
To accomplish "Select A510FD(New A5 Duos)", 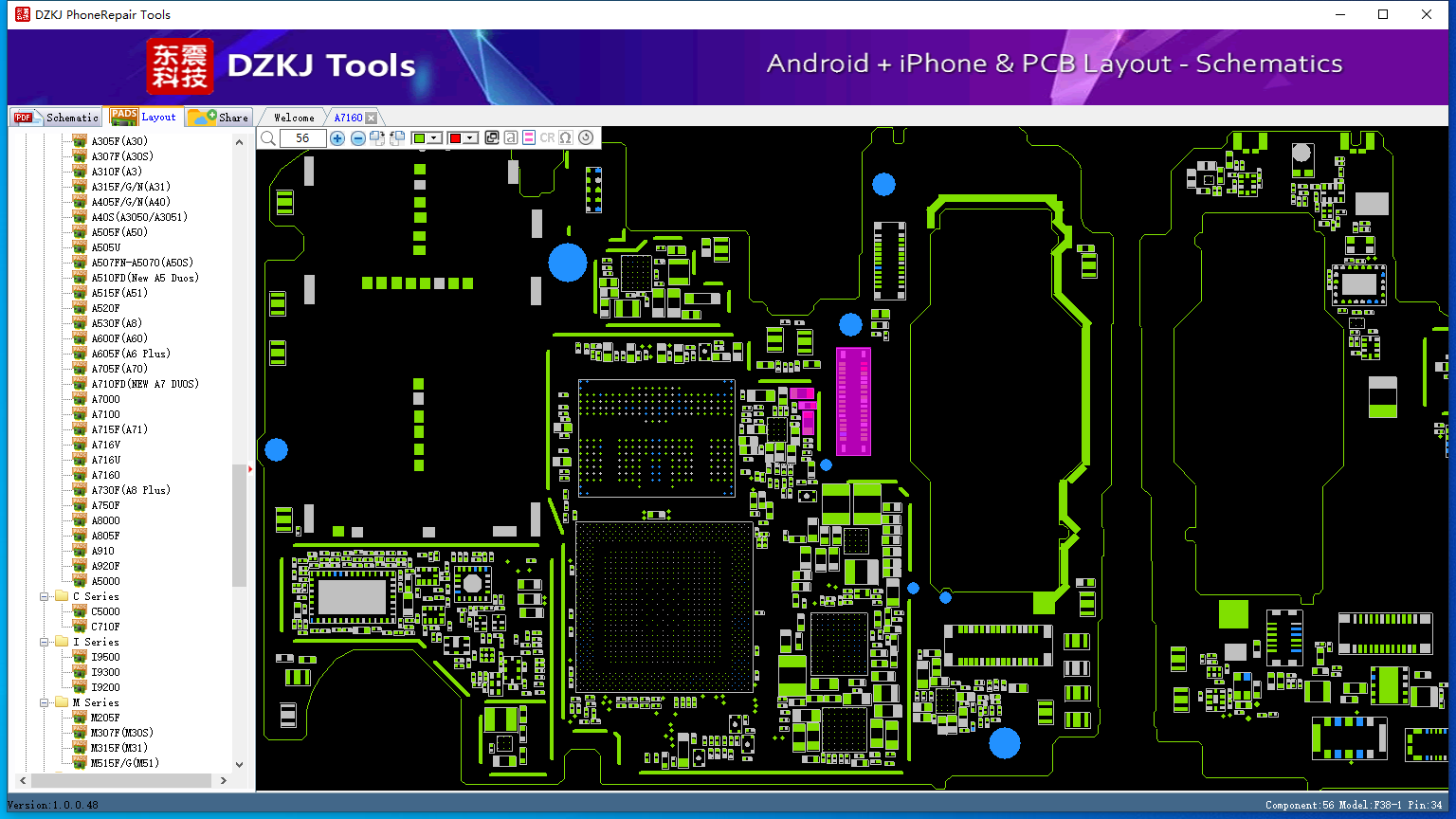I will [145, 278].
